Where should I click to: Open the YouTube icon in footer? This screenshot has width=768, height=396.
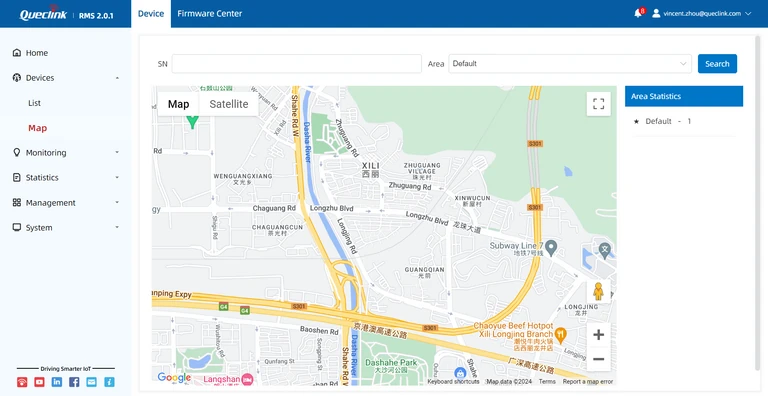[39, 382]
